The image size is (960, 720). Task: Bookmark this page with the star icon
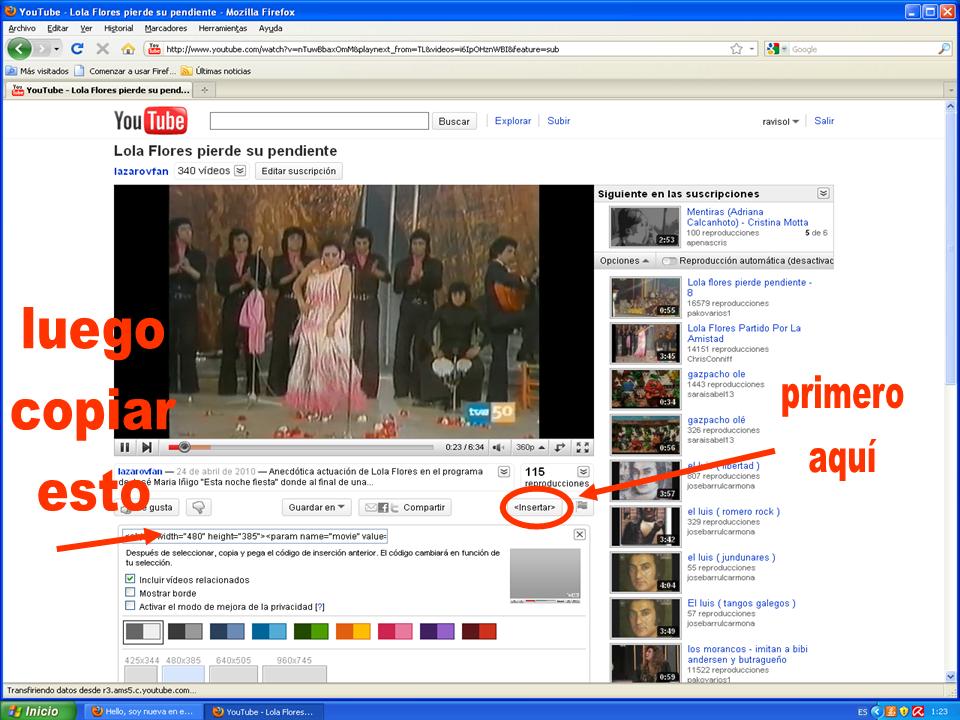point(737,49)
